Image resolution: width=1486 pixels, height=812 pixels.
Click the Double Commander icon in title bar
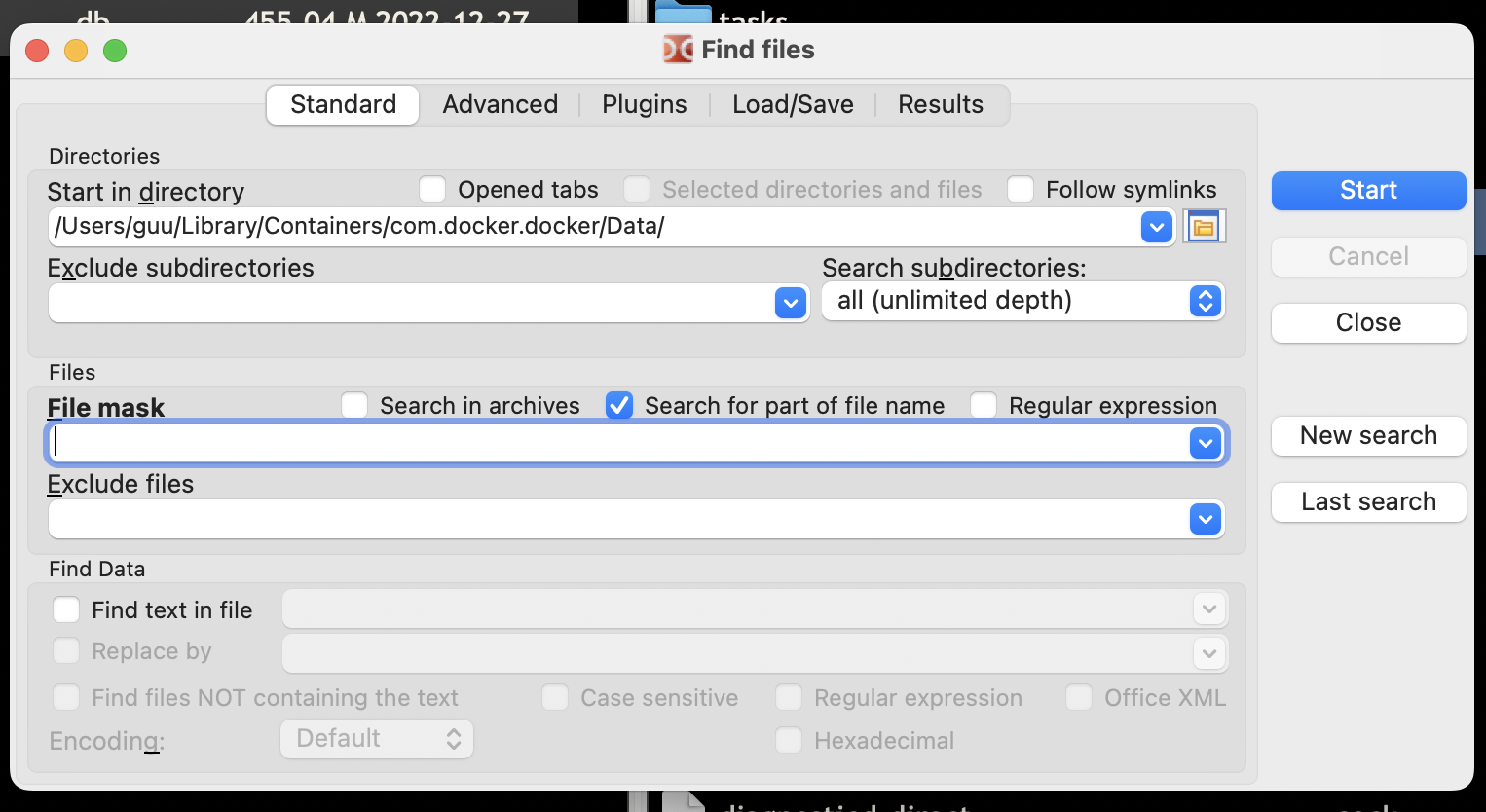point(678,50)
